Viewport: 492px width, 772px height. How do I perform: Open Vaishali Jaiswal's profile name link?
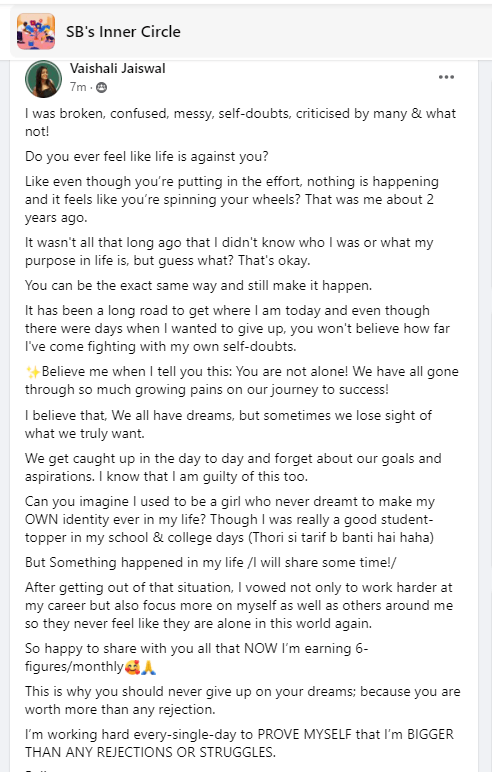(x=118, y=68)
